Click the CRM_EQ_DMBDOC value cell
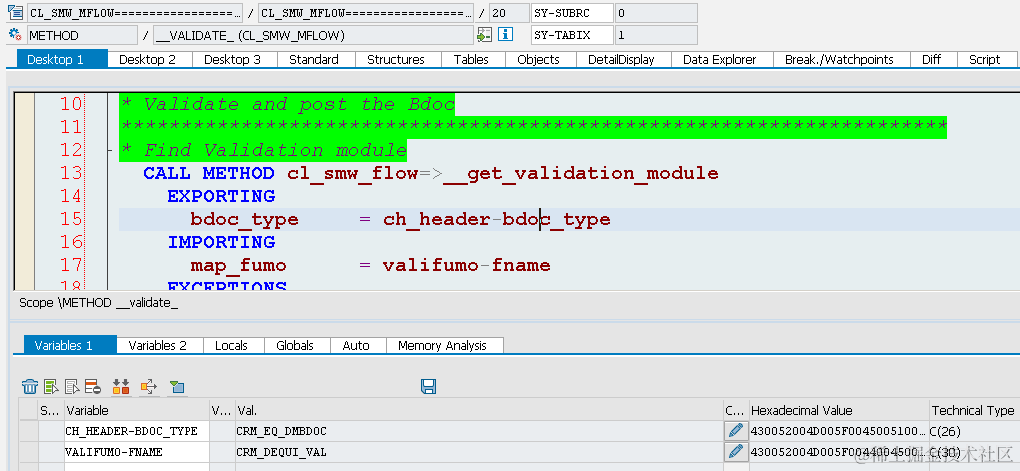Screen dimensions: 1020x471 (479, 431)
